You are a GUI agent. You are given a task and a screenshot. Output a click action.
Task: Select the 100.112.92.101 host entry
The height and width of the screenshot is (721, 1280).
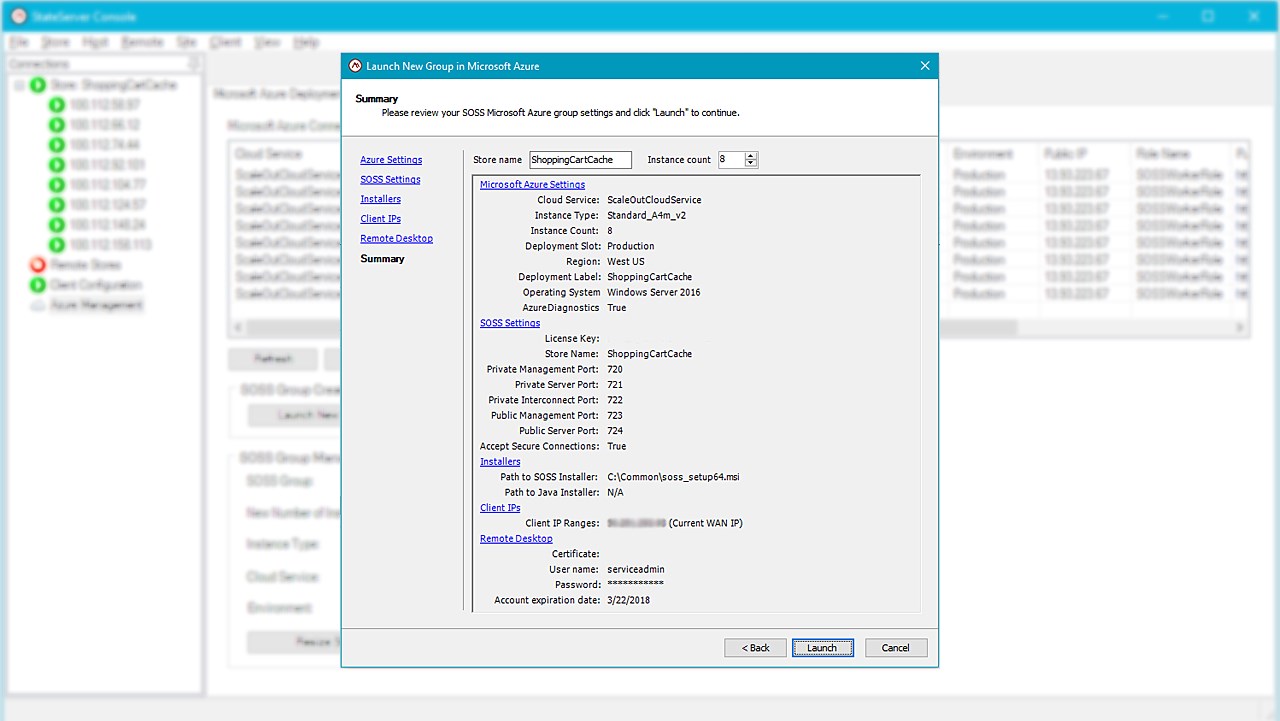pos(107,165)
